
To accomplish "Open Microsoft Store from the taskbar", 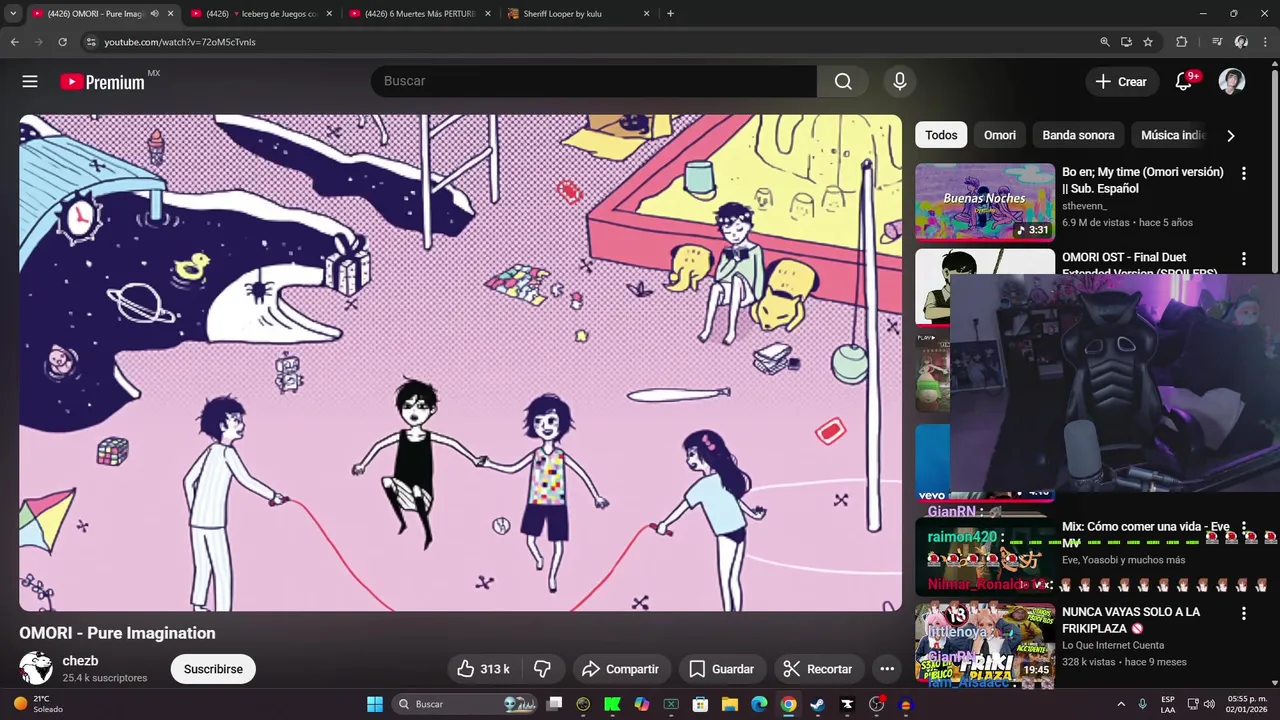I will click(700, 704).
